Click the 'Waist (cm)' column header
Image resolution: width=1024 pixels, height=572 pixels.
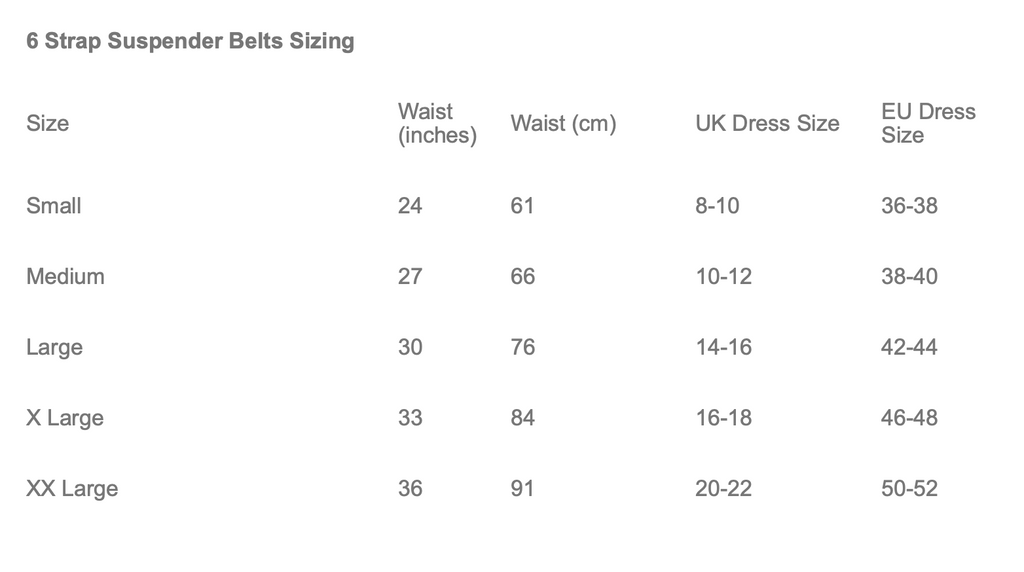pyautogui.click(x=563, y=124)
